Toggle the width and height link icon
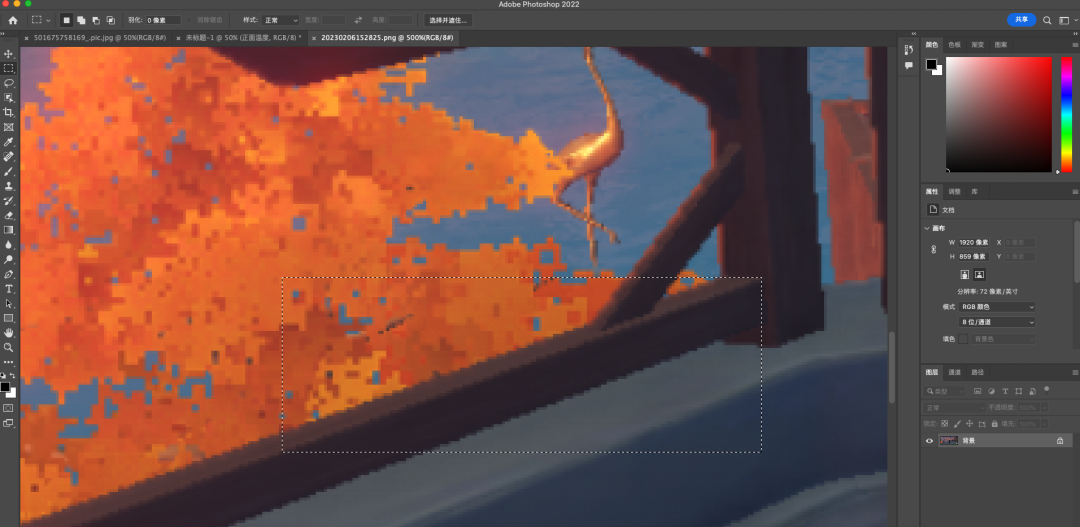This screenshot has height=527, width=1080. [x=934, y=249]
